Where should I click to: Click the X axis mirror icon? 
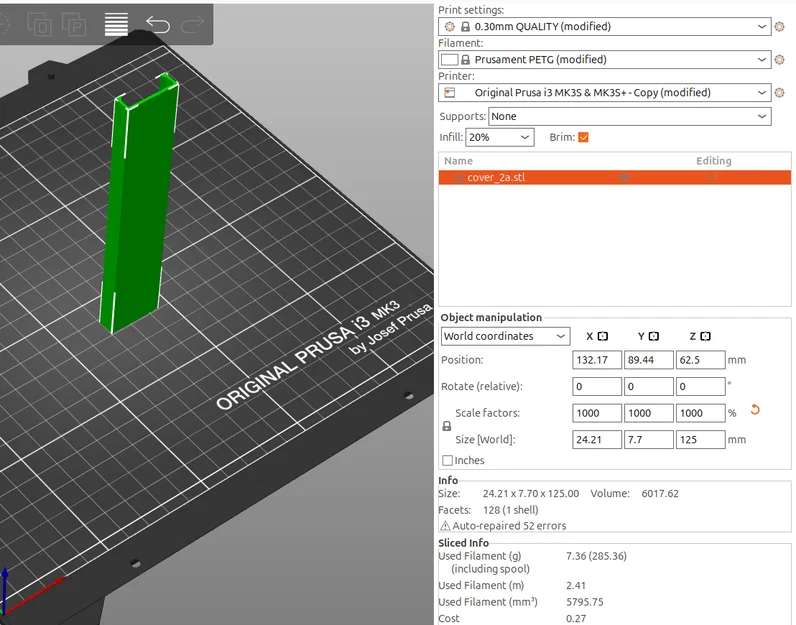(603, 336)
